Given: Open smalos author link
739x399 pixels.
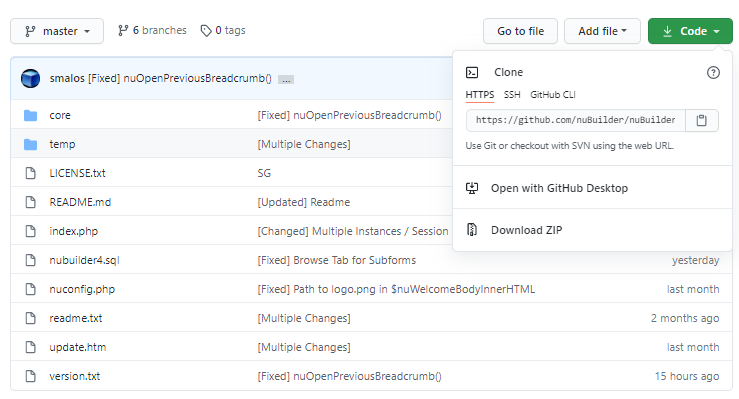Looking at the screenshot, I should click(67, 78).
